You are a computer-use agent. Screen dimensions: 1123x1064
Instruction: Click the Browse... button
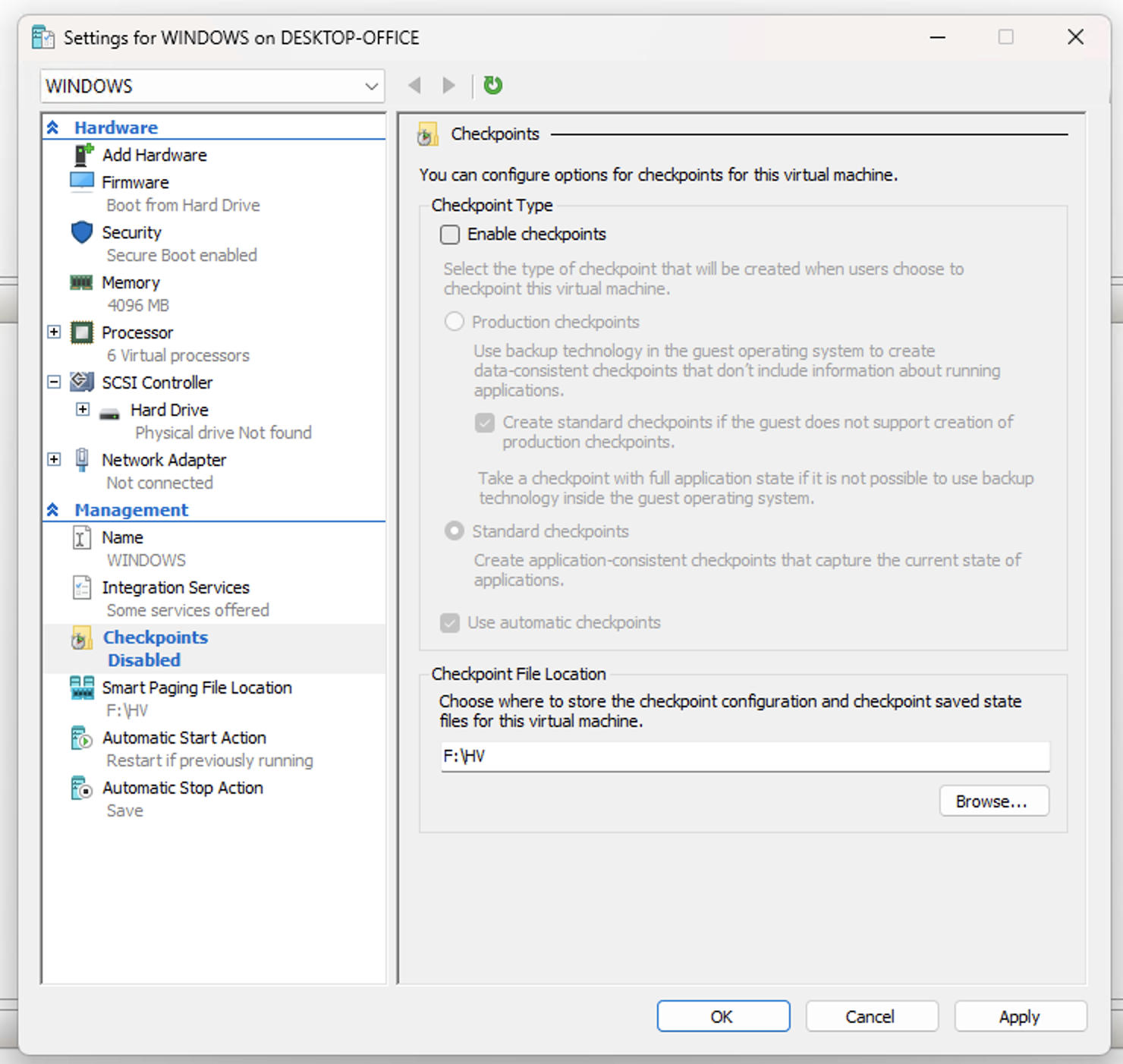point(993,801)
